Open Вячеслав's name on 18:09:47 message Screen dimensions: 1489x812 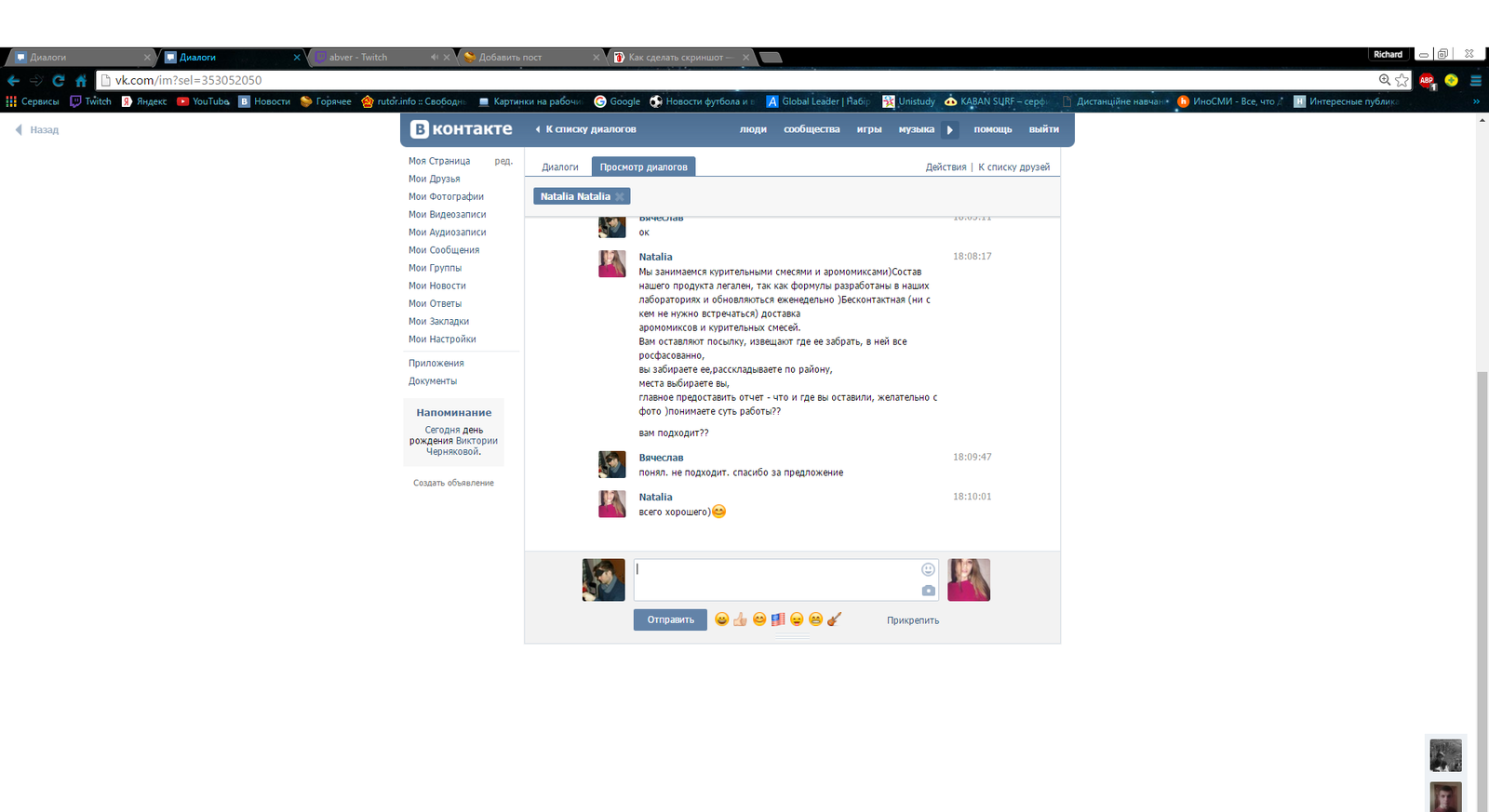point(661,458)
